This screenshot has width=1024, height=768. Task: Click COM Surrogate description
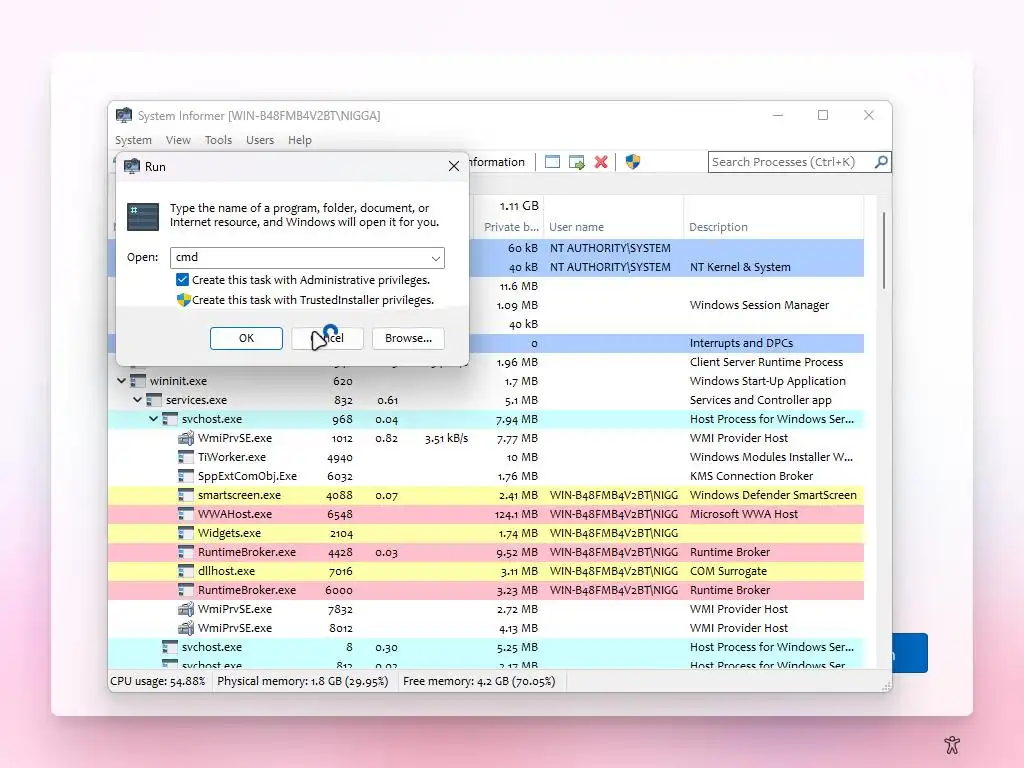[x=728, y=571]
